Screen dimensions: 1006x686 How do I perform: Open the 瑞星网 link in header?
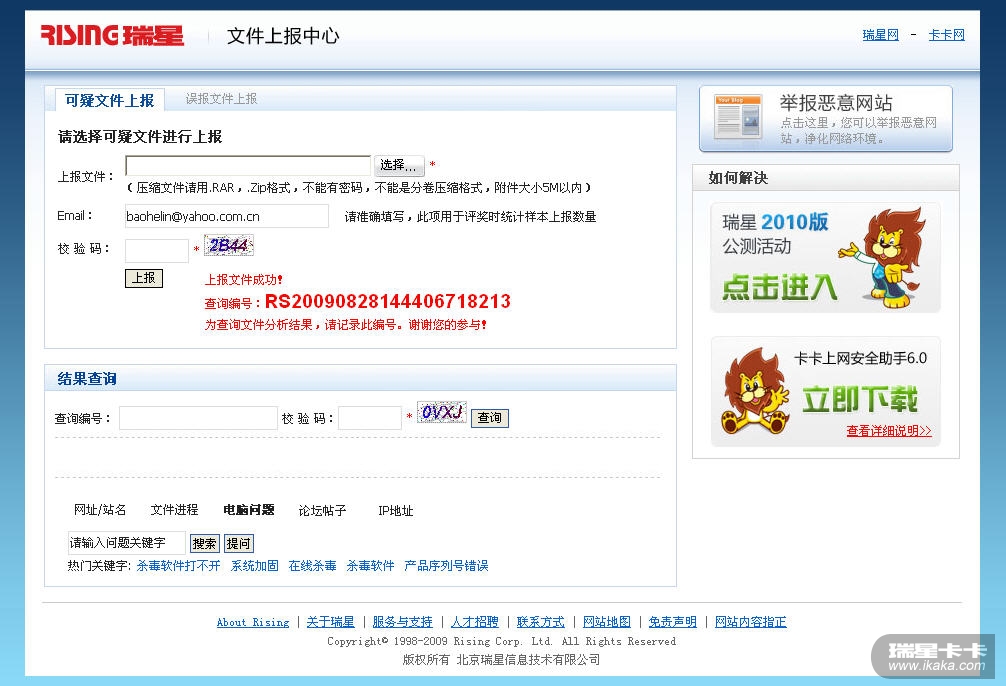(881, 35)
